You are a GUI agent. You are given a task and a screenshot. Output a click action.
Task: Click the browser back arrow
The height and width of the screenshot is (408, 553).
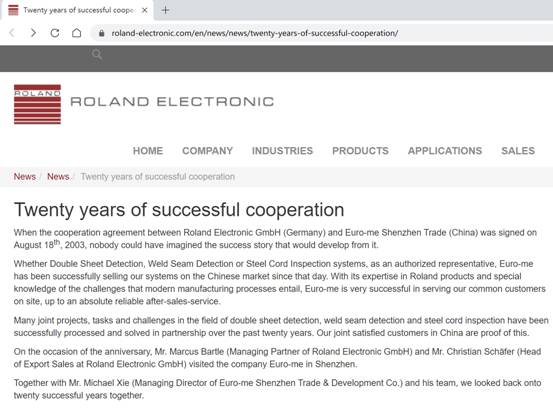coord(12,33)
